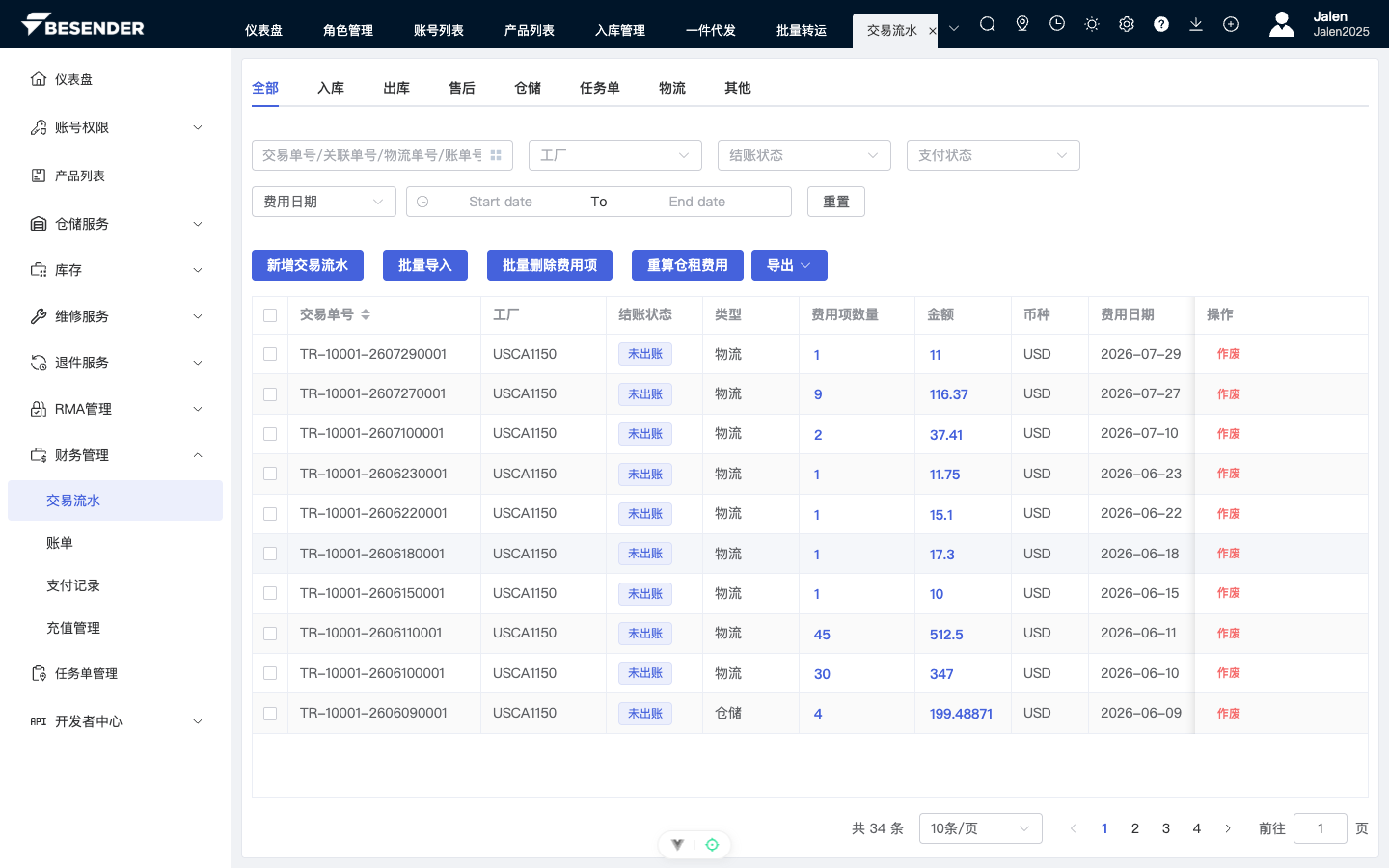Open the 10条/页 page size dropdown
1389x868 pixels.
click(981, 828)
